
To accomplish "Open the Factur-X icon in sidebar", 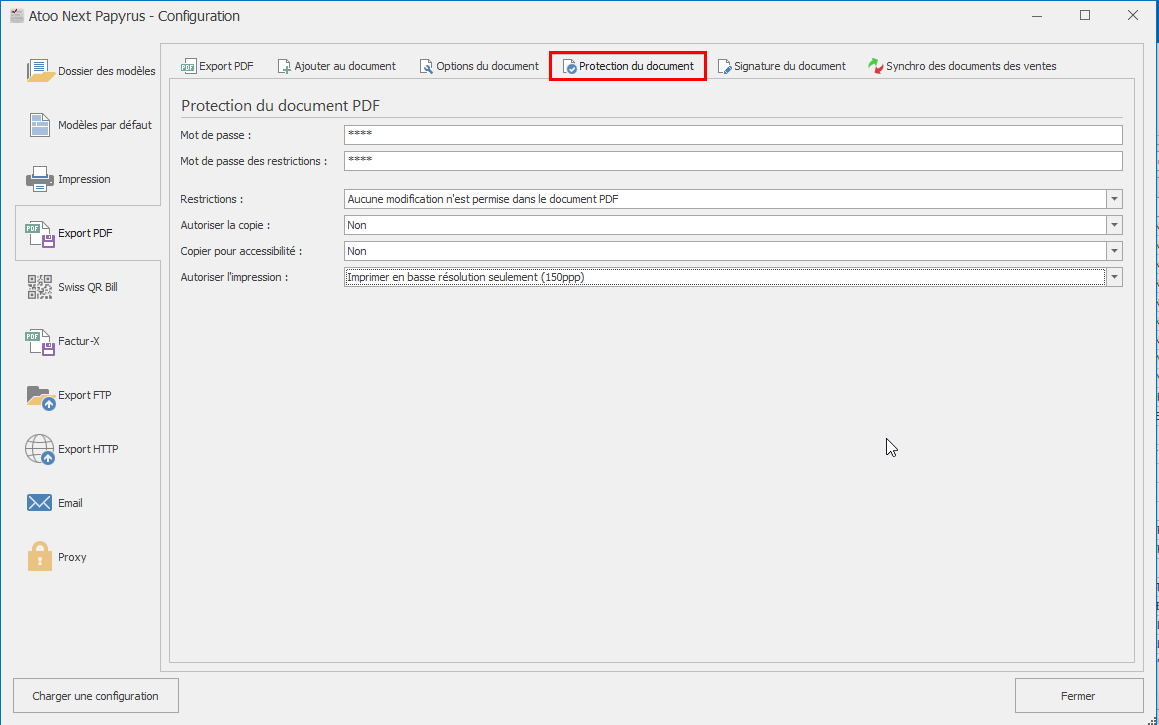I will point(40,341).
